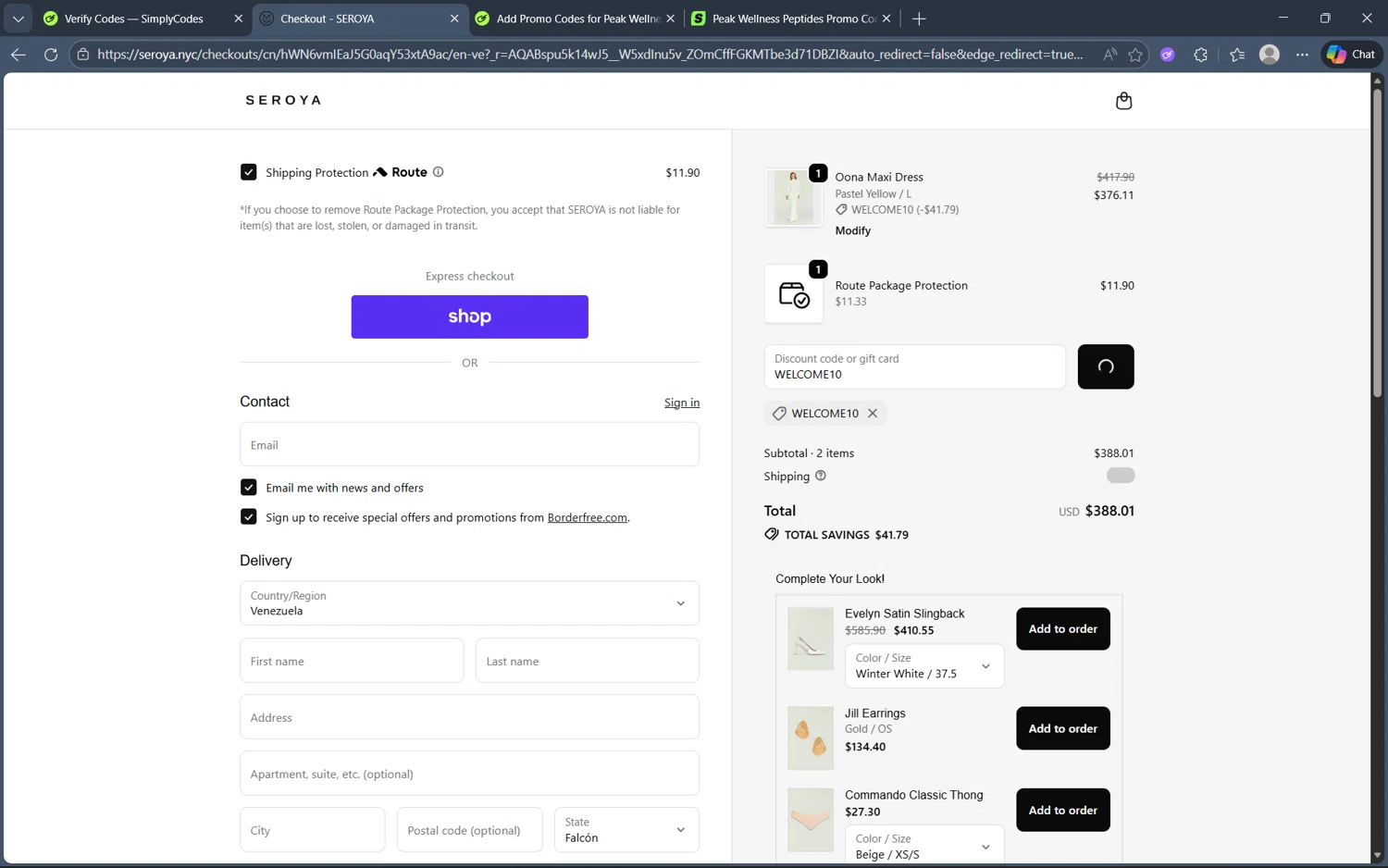This screenshot has width=1388, height=868.
Task: Click Modify under Oona Maxi Dress
Action: 853,230
